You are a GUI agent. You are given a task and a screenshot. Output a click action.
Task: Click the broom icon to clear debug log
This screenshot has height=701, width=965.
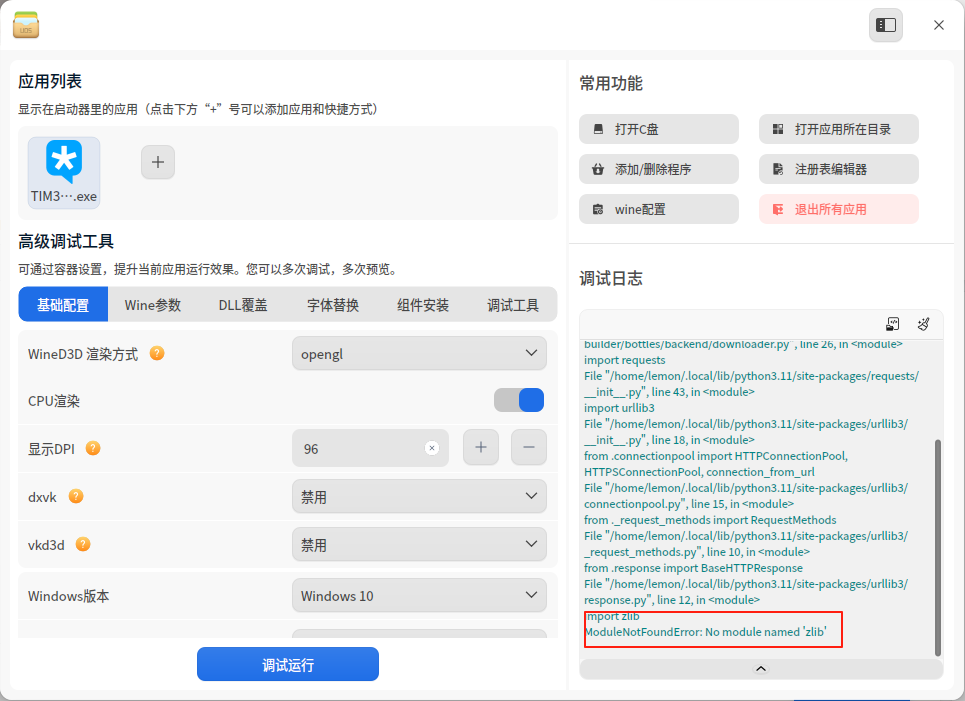click(x=923, y=324)
